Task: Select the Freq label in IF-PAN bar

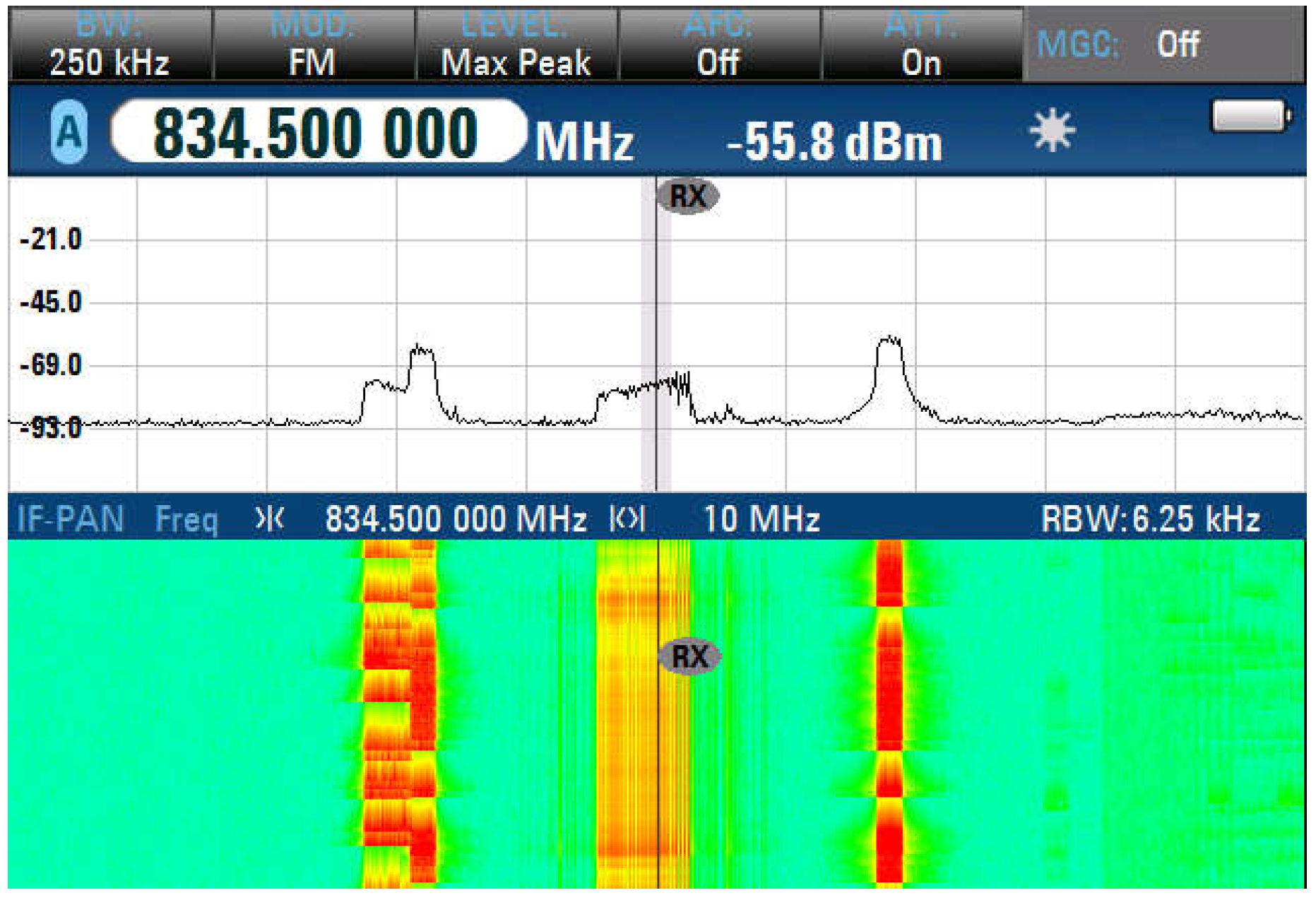Action: pyautogui.click(x=186, y=519)
